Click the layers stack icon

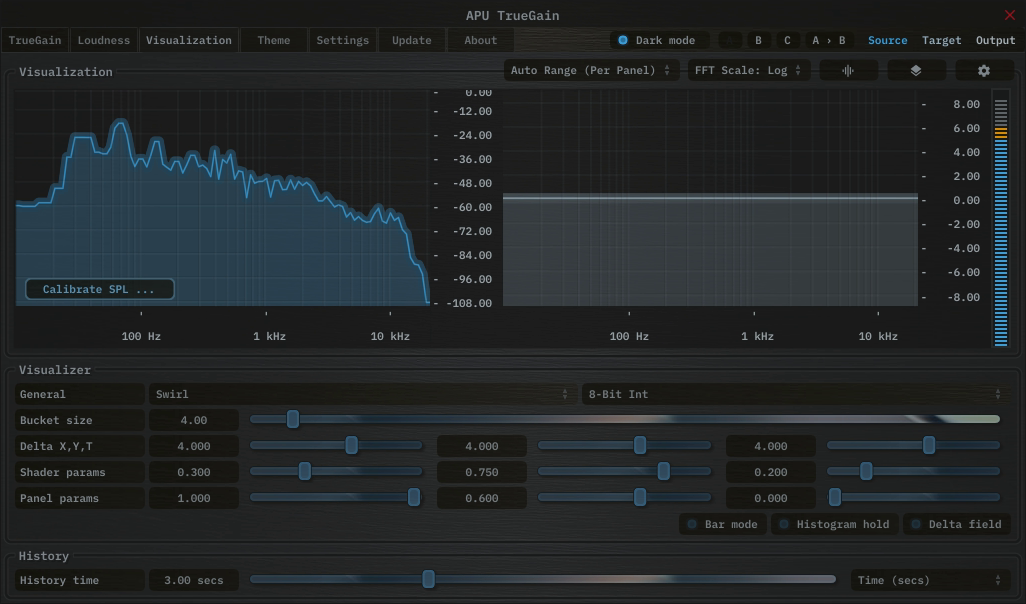point(915,71)
